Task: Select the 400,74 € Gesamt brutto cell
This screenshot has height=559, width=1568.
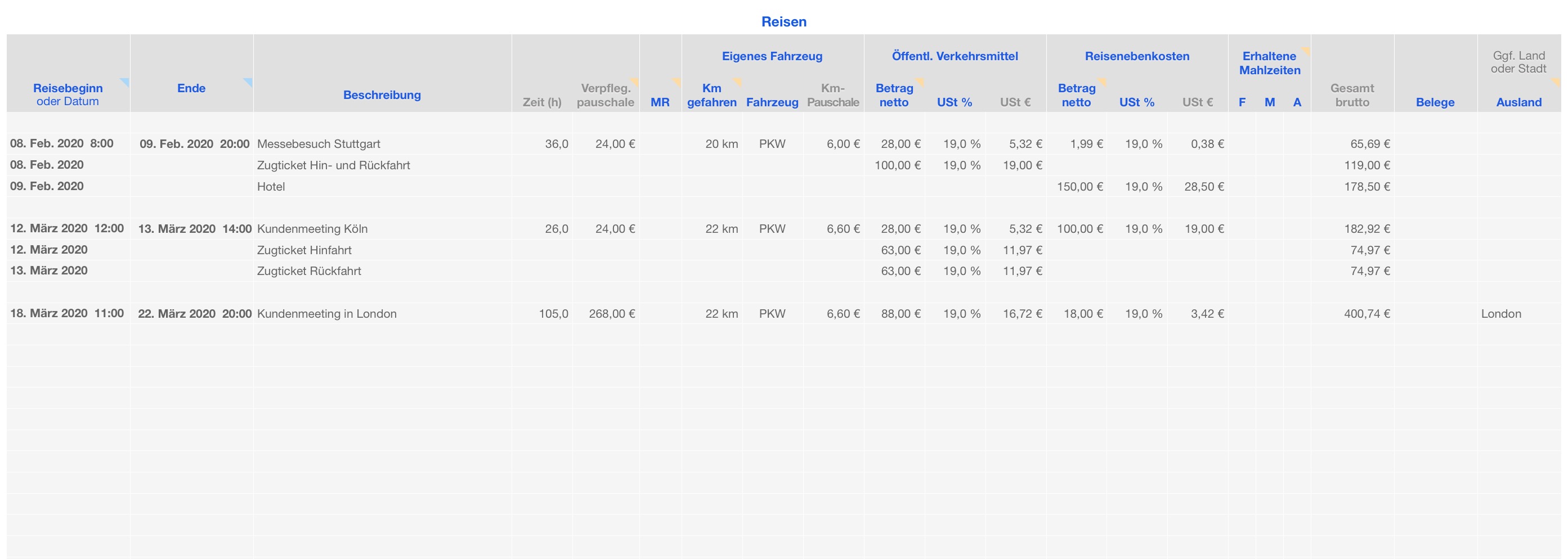Action: point(1367,314)
